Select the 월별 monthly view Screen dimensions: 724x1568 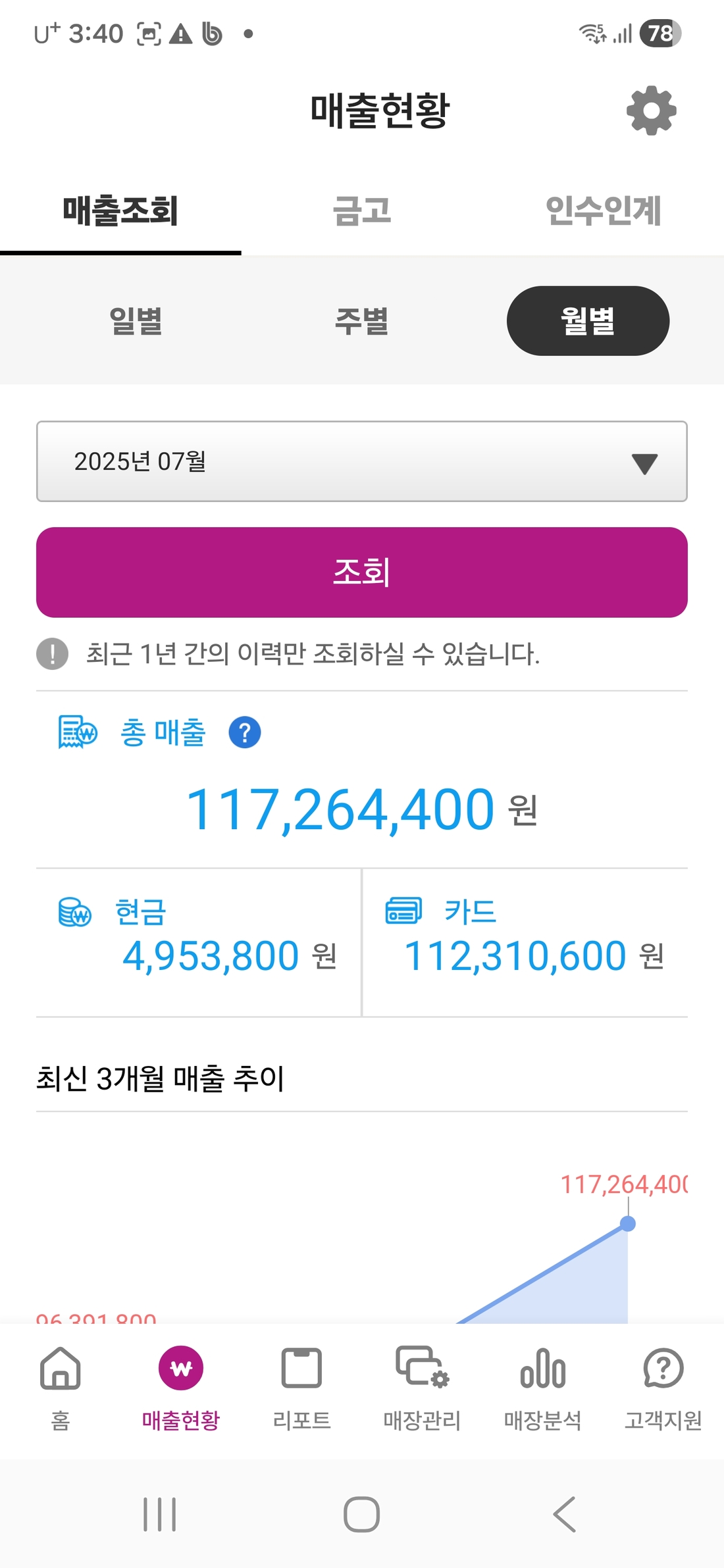click(x=588, y=321)
